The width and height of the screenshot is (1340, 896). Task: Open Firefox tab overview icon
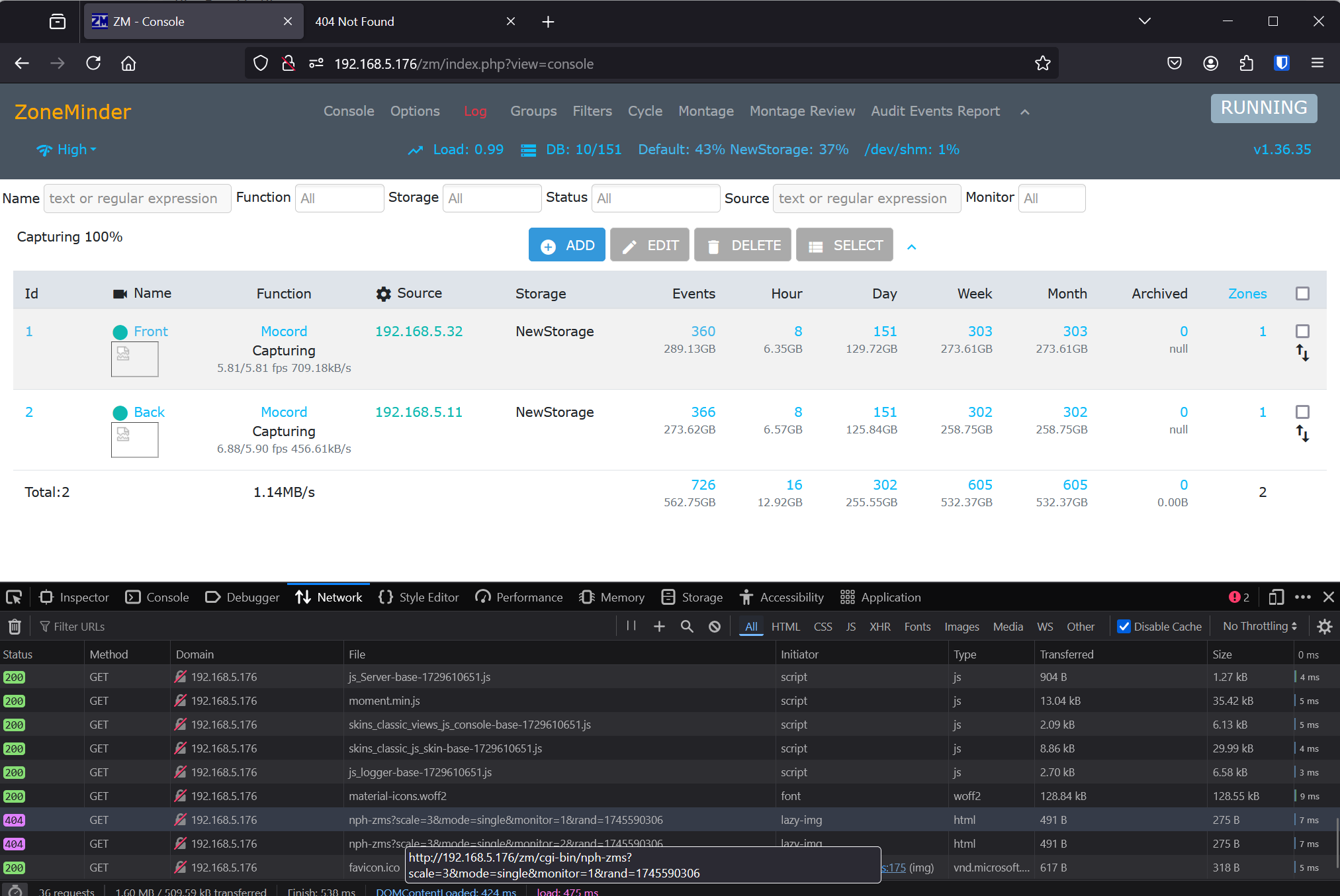(58, 22)
